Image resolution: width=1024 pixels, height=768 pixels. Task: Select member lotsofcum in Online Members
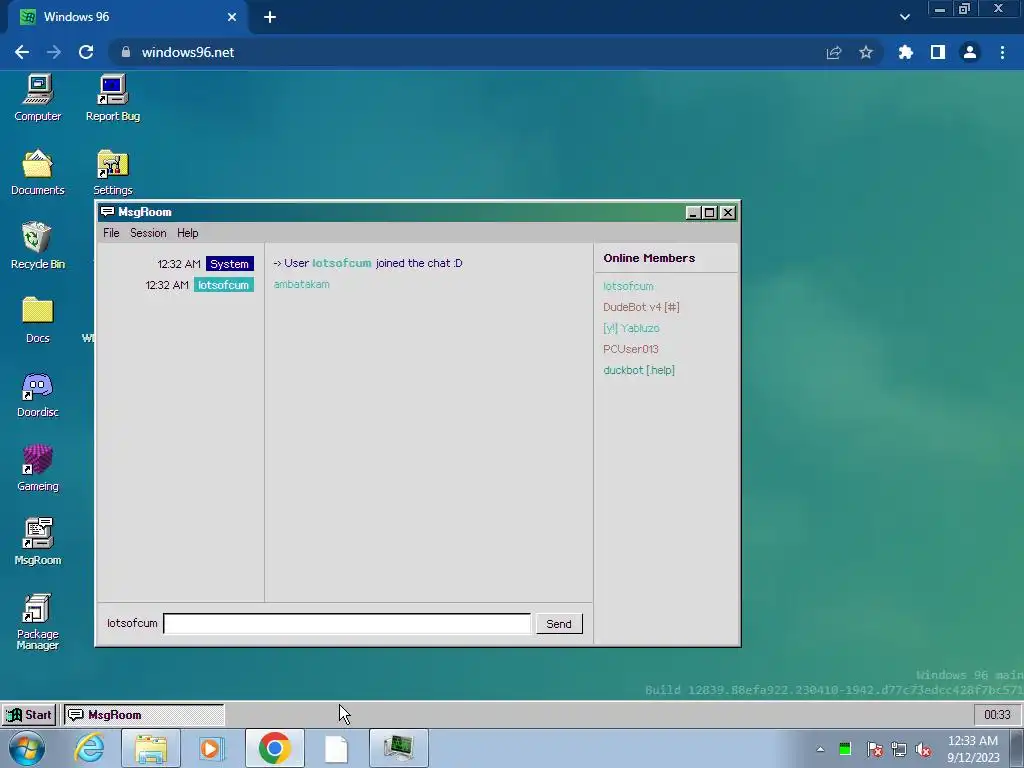(x=628, y=286)
